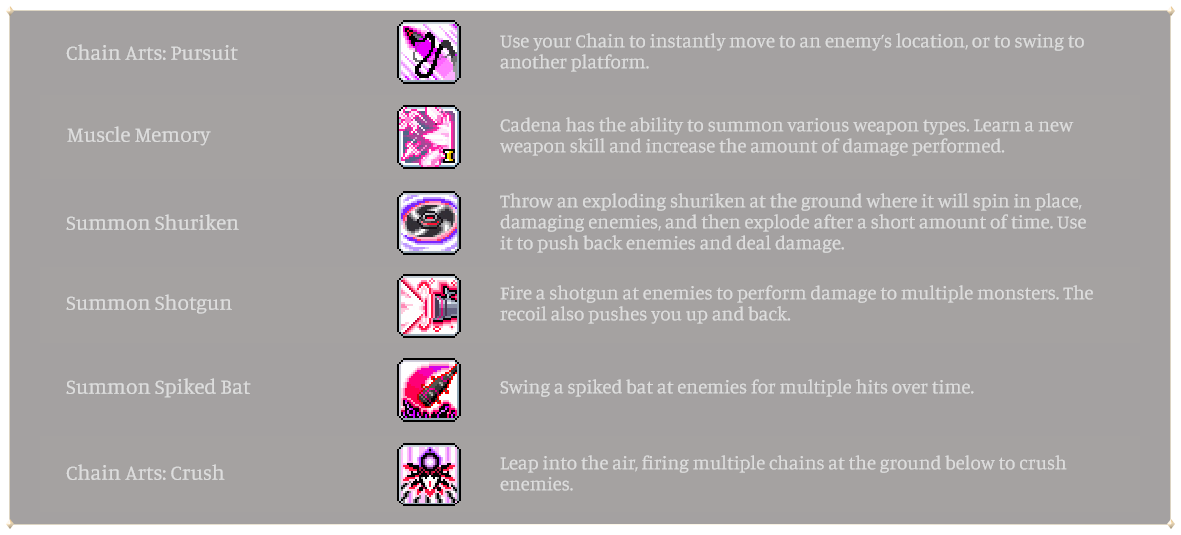Click the Chain Arts: Pursuit description text
The image size is (1181, 535).
792,52
